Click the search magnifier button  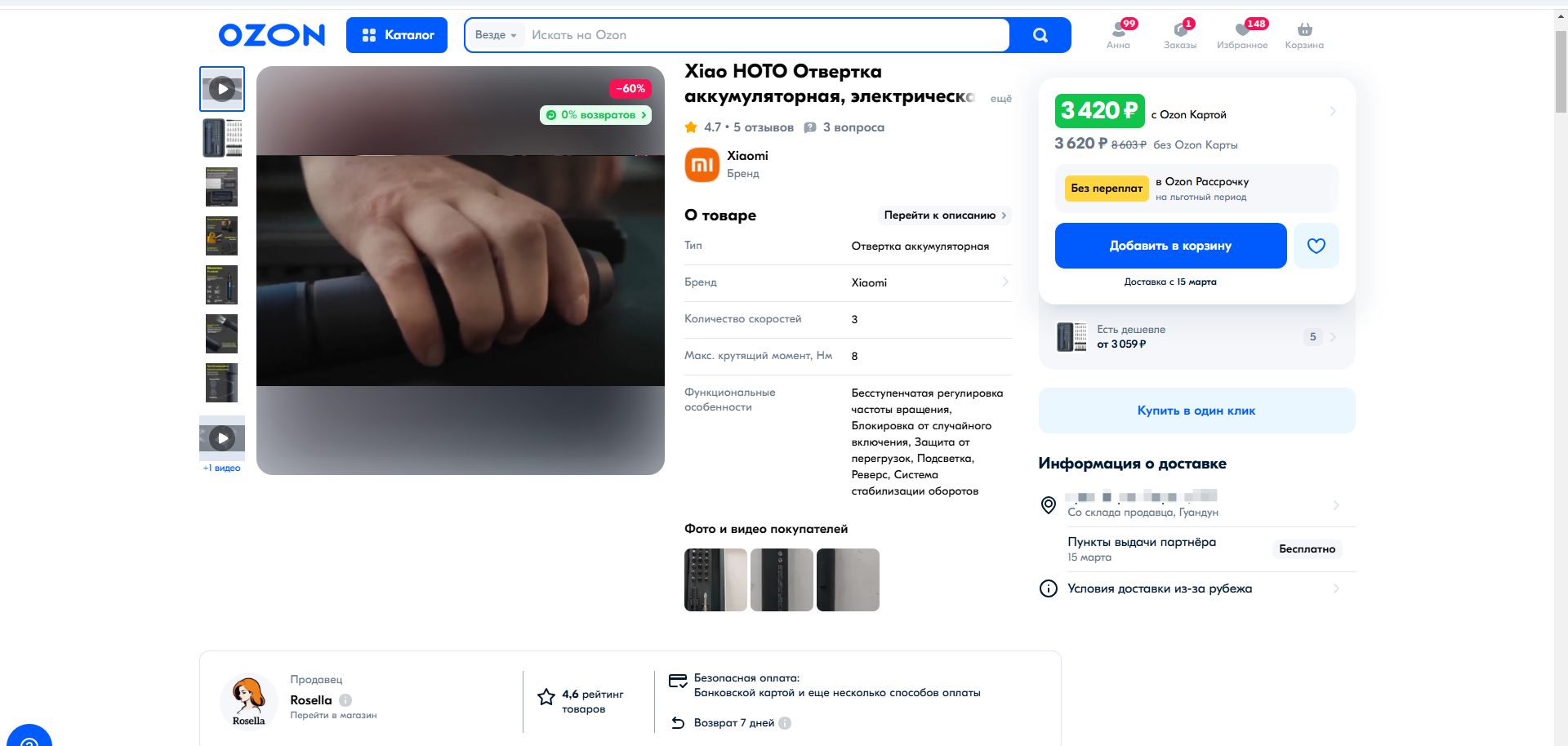pyautogui.click(x=1040, y=35)
